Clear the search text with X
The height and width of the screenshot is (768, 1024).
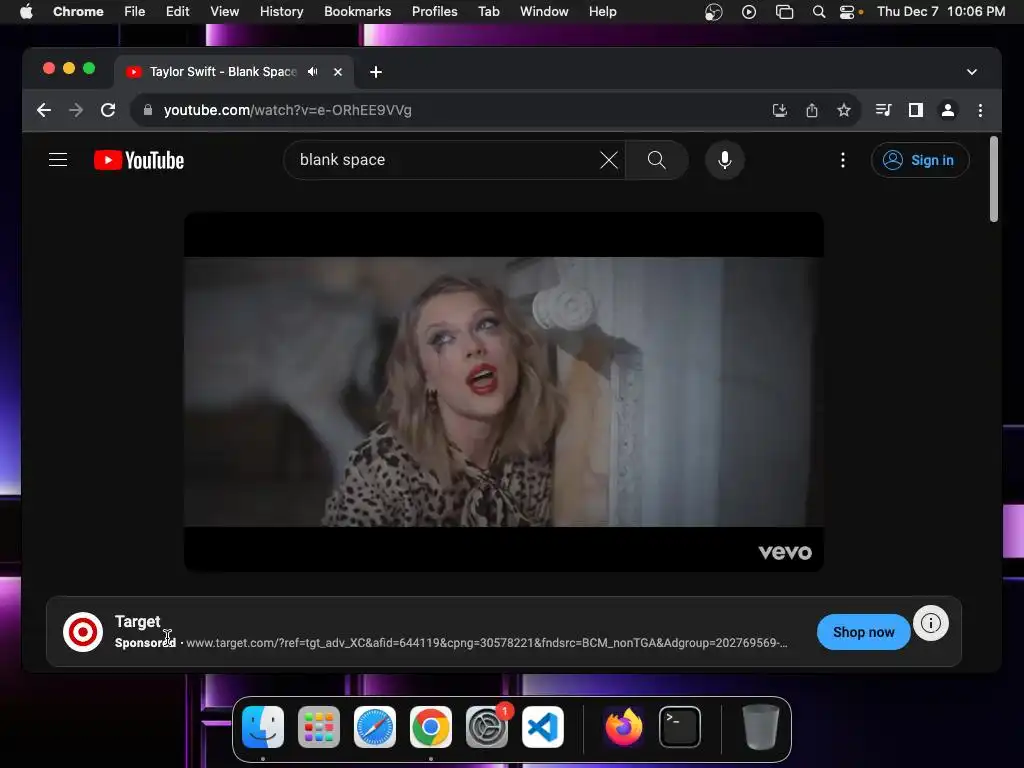pos(609,160)
